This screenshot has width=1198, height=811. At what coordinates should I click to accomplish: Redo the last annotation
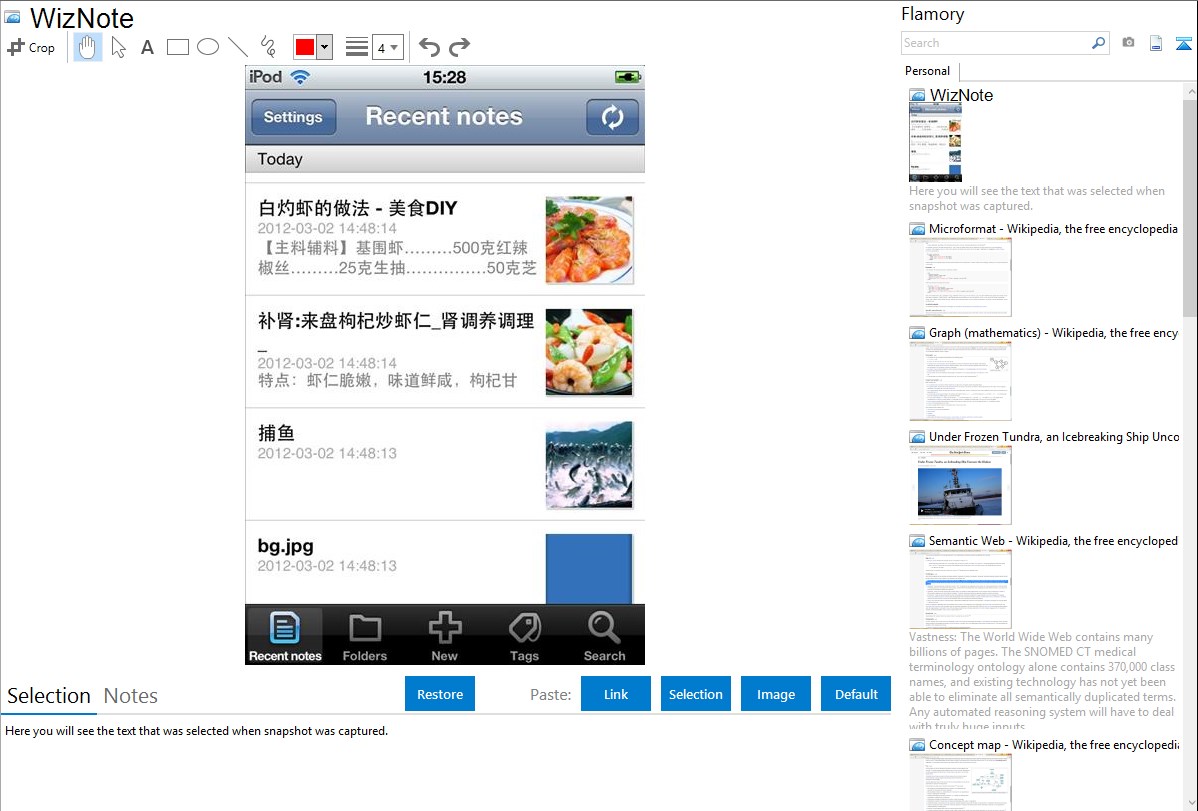pos(459,47)
